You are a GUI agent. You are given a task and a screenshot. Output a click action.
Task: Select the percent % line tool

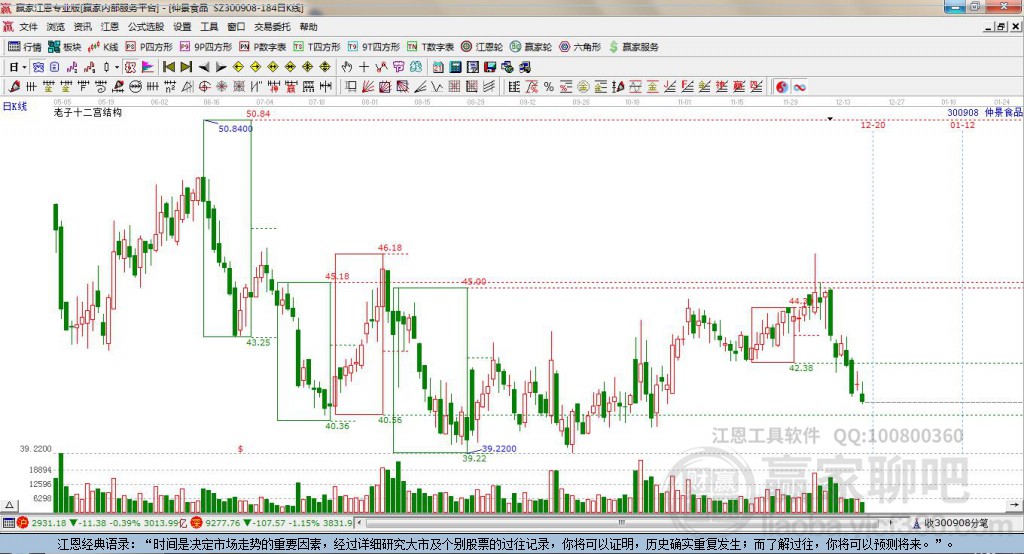point(549,87)
